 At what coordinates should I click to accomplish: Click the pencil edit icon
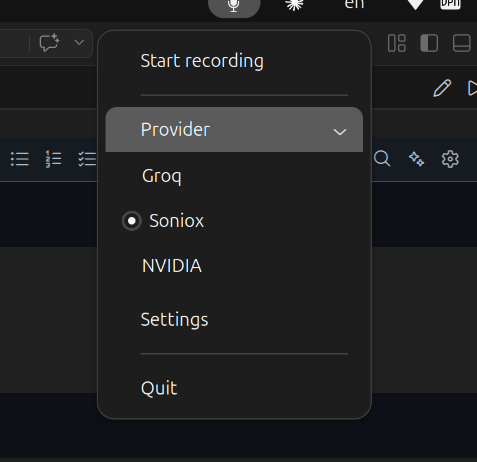point(442,88)
